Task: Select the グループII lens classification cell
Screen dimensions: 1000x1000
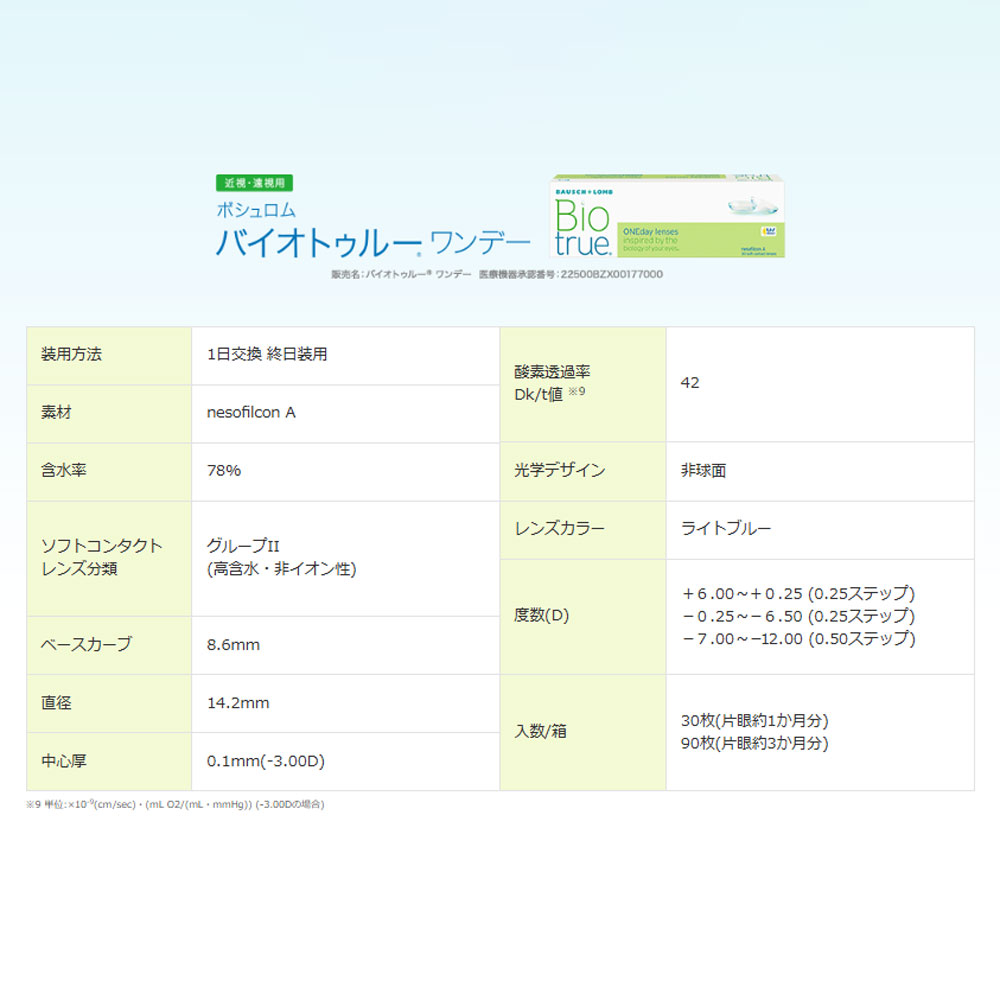Action: (x=281, y=557)
